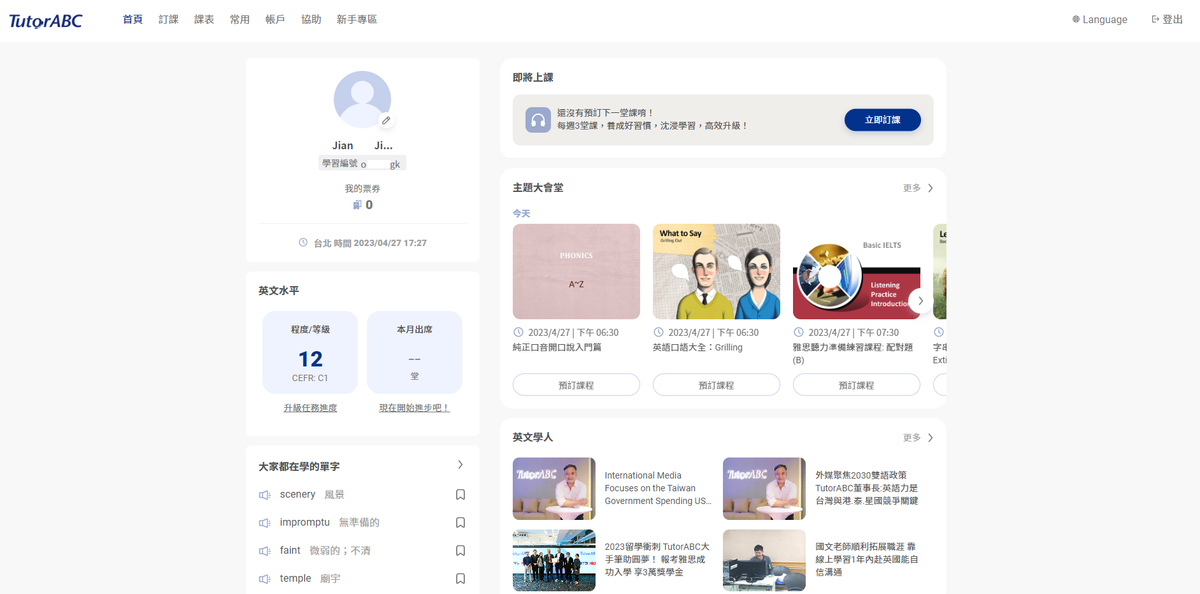Image resolution: width=1200 pixels, height=594 pixels.
Task: Click 外媒聚焦2030 article thumbnail
Action: [x=764, y=489]
